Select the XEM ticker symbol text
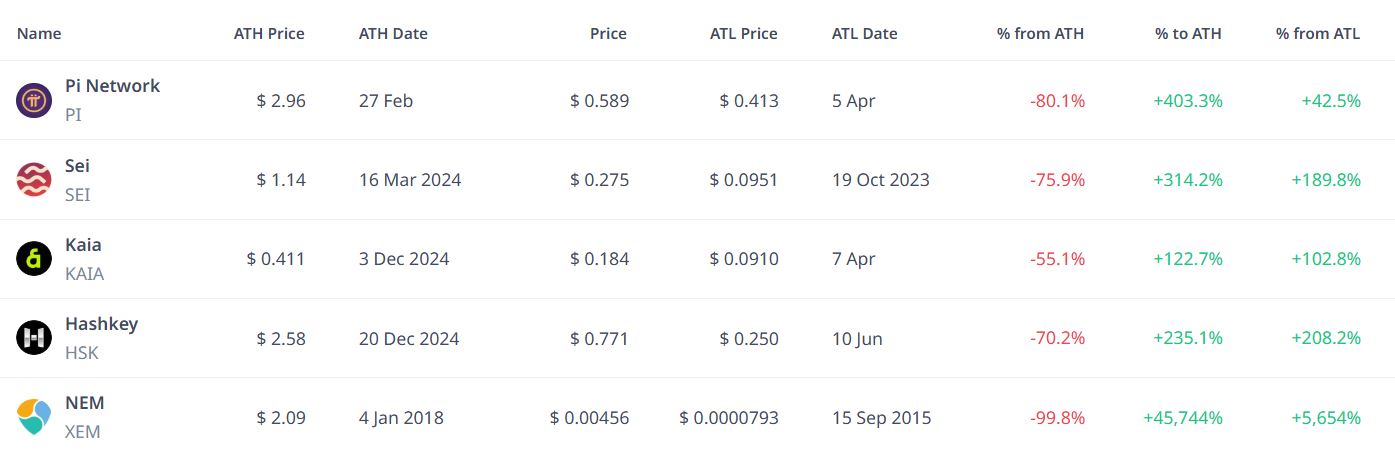Viewport: 1395px width, 455px height. 83,432
